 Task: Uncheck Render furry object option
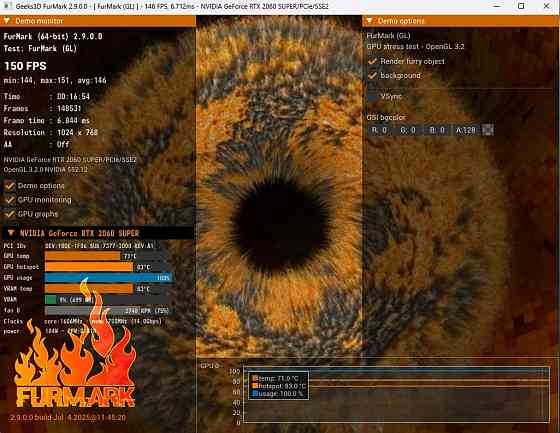pyautogui.click(x=372, y=61)
